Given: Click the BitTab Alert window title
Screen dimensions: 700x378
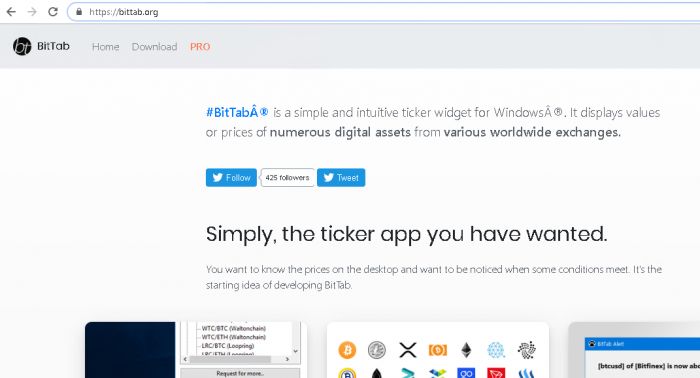Looking at the screenshot, I should click(610, 344).
